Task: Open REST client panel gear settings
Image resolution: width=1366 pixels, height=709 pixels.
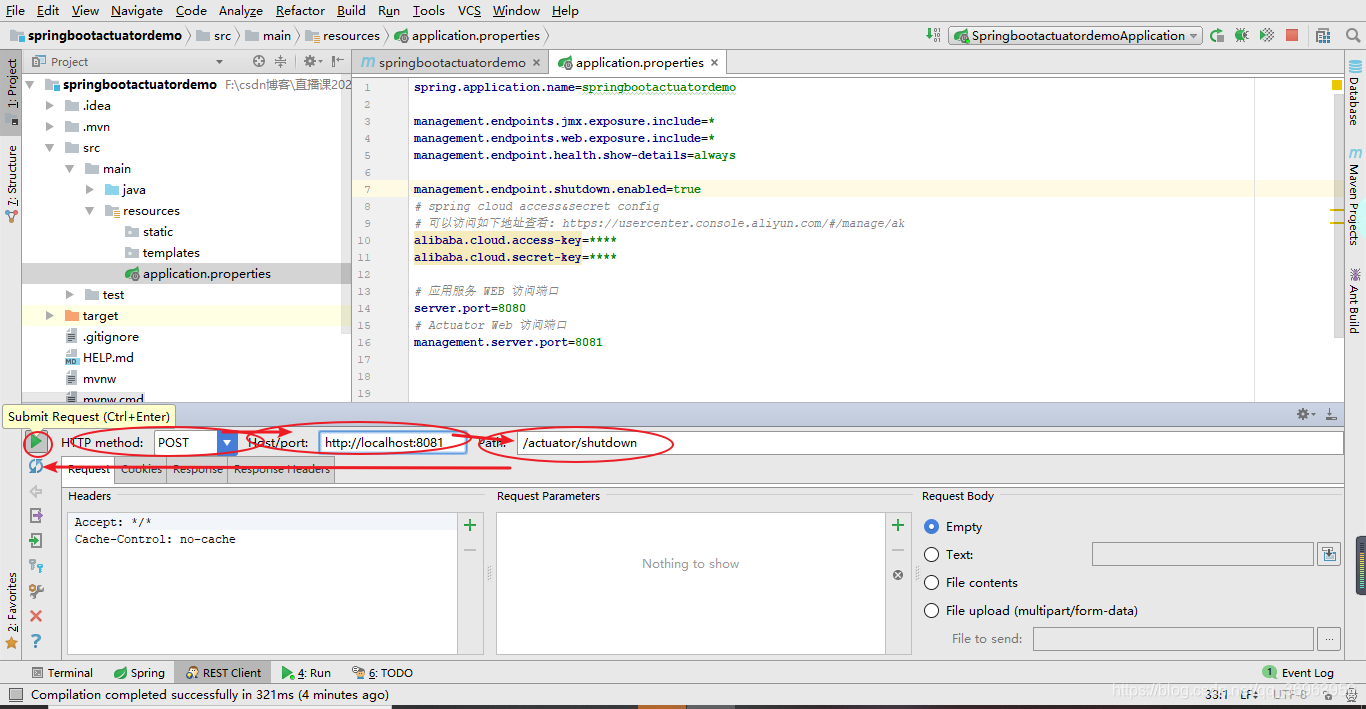Action: (x=1306, y=414)
